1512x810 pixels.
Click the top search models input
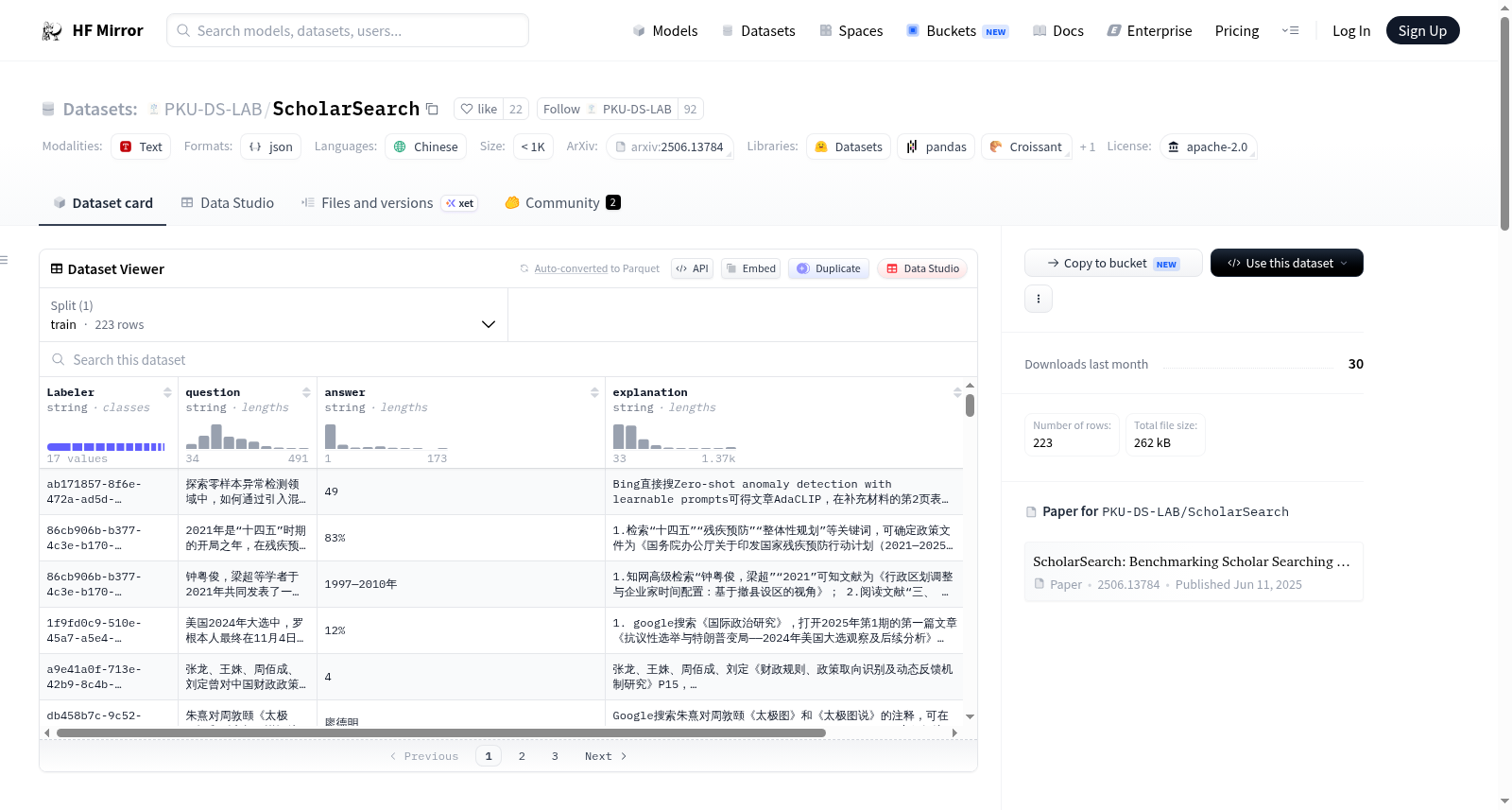tap(348, 30)
